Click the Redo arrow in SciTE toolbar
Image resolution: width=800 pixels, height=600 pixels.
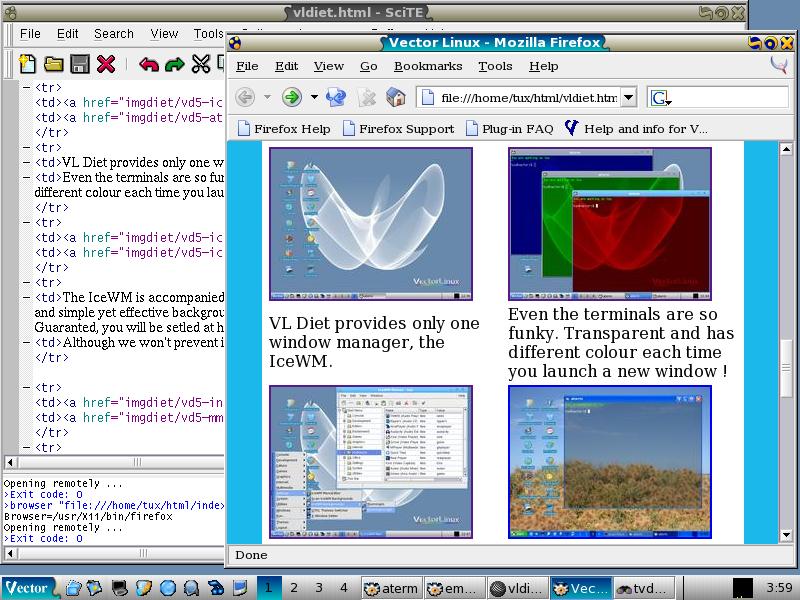(x=175, y=64)
